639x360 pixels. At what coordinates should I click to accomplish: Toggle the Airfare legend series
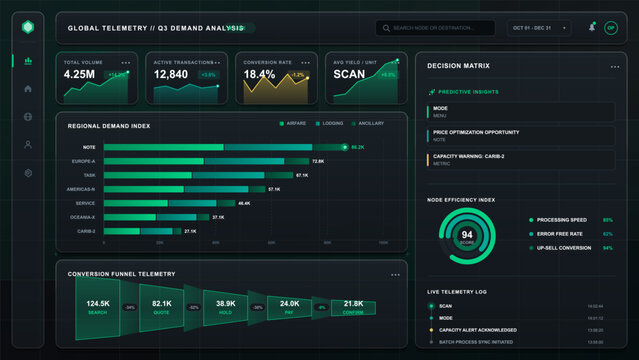pyautogui.click(x=293, y=123)
